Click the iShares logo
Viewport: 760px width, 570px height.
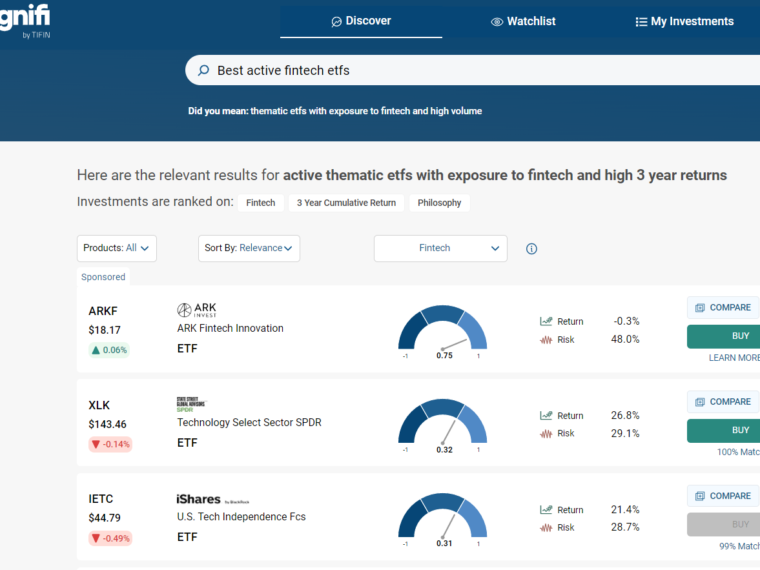pyautogui.click(x=213, y=499)
